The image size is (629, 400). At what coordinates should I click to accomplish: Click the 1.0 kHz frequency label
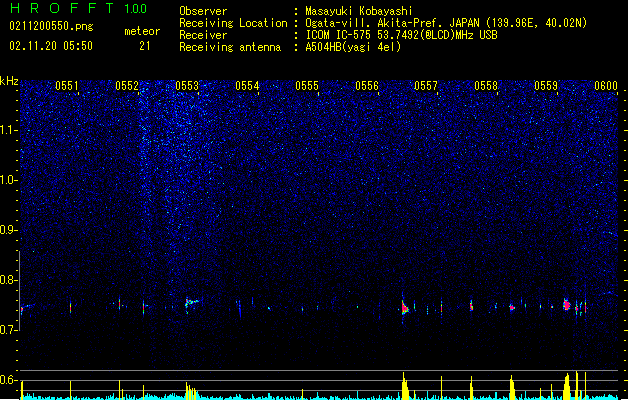pos(9,180)
